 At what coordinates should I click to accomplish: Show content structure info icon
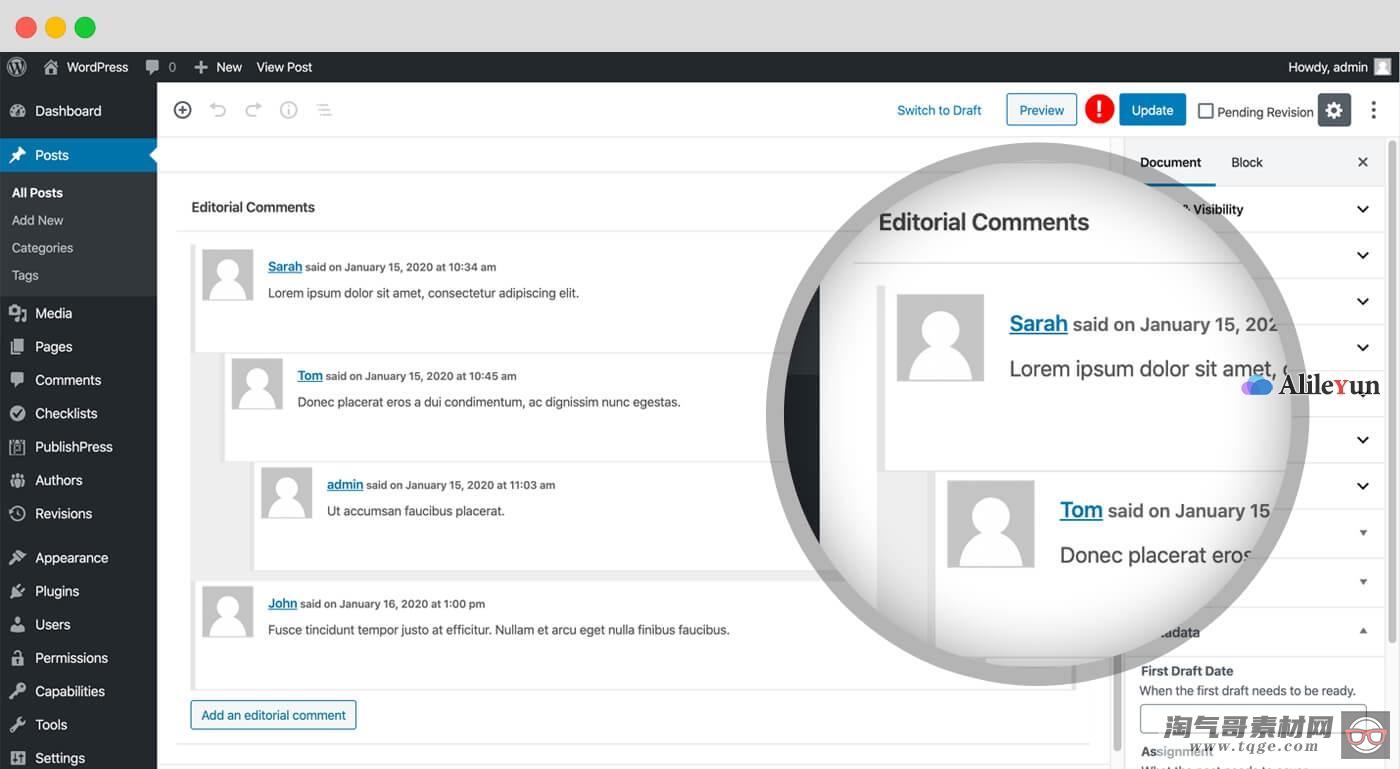(x=289, y=110)
